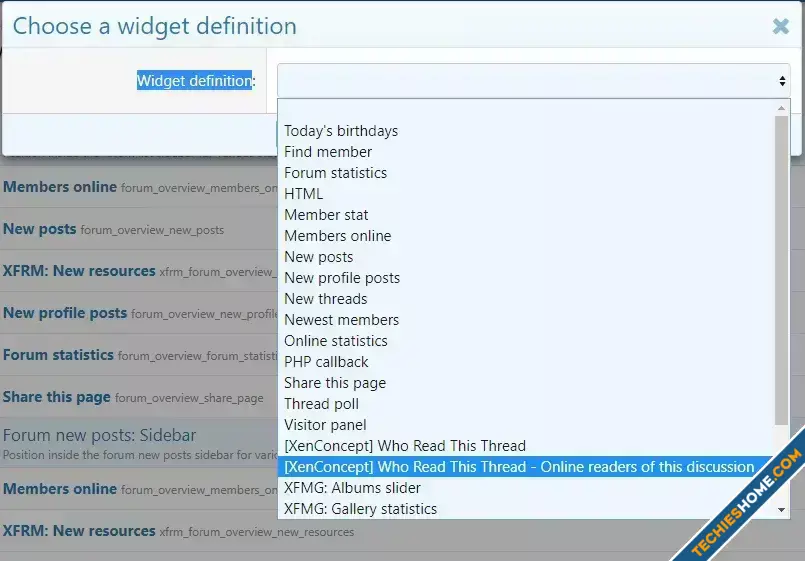The image size is (805, 561).
Task: Select New threads option
Action: coord(526,299)
